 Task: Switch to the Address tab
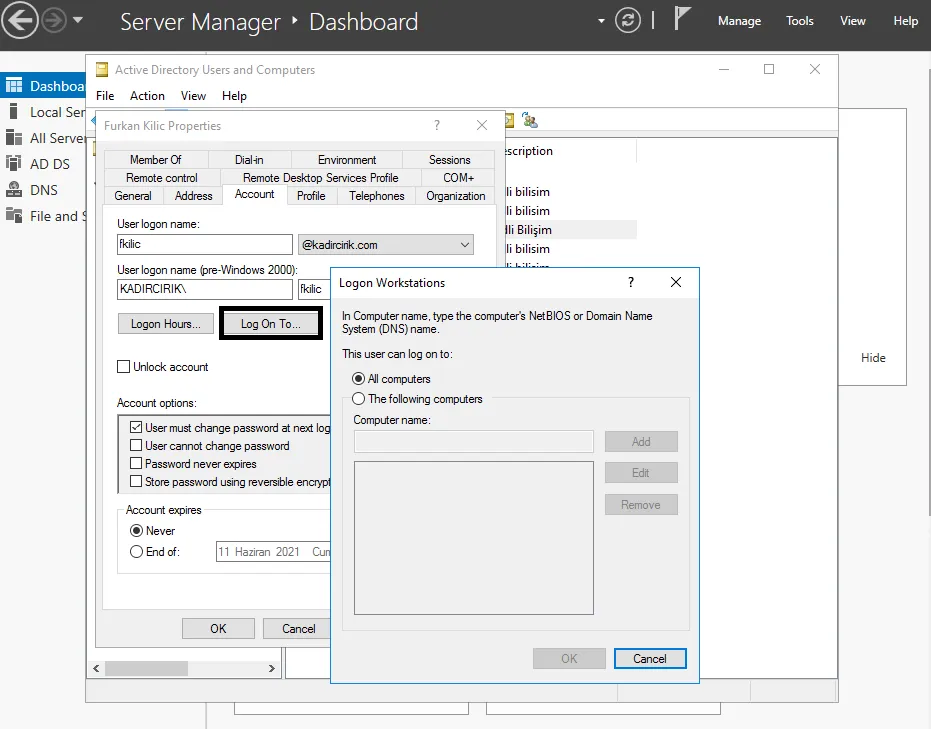[x=194, y=196]
